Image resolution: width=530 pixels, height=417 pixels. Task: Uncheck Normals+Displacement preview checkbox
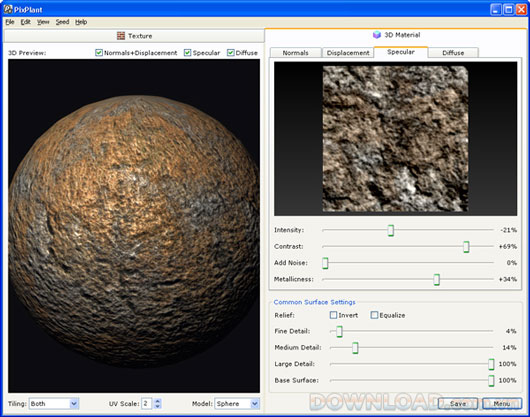click(99, 53)
